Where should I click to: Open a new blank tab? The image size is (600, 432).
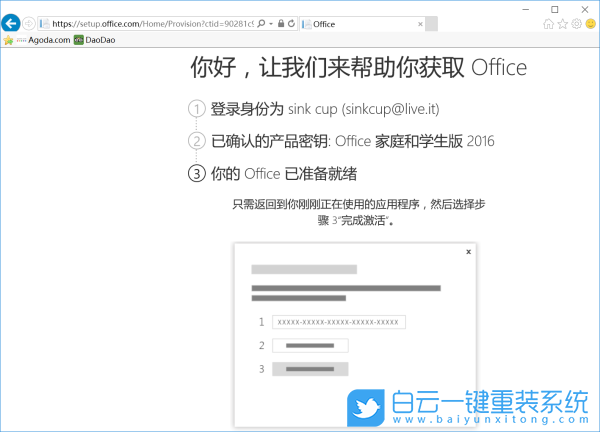[x=432, y=24]
